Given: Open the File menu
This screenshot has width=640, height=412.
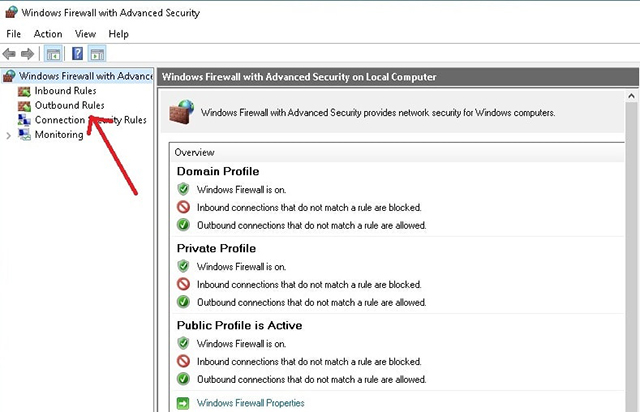Looking at the screenshot, I should (x=13, y=34).
